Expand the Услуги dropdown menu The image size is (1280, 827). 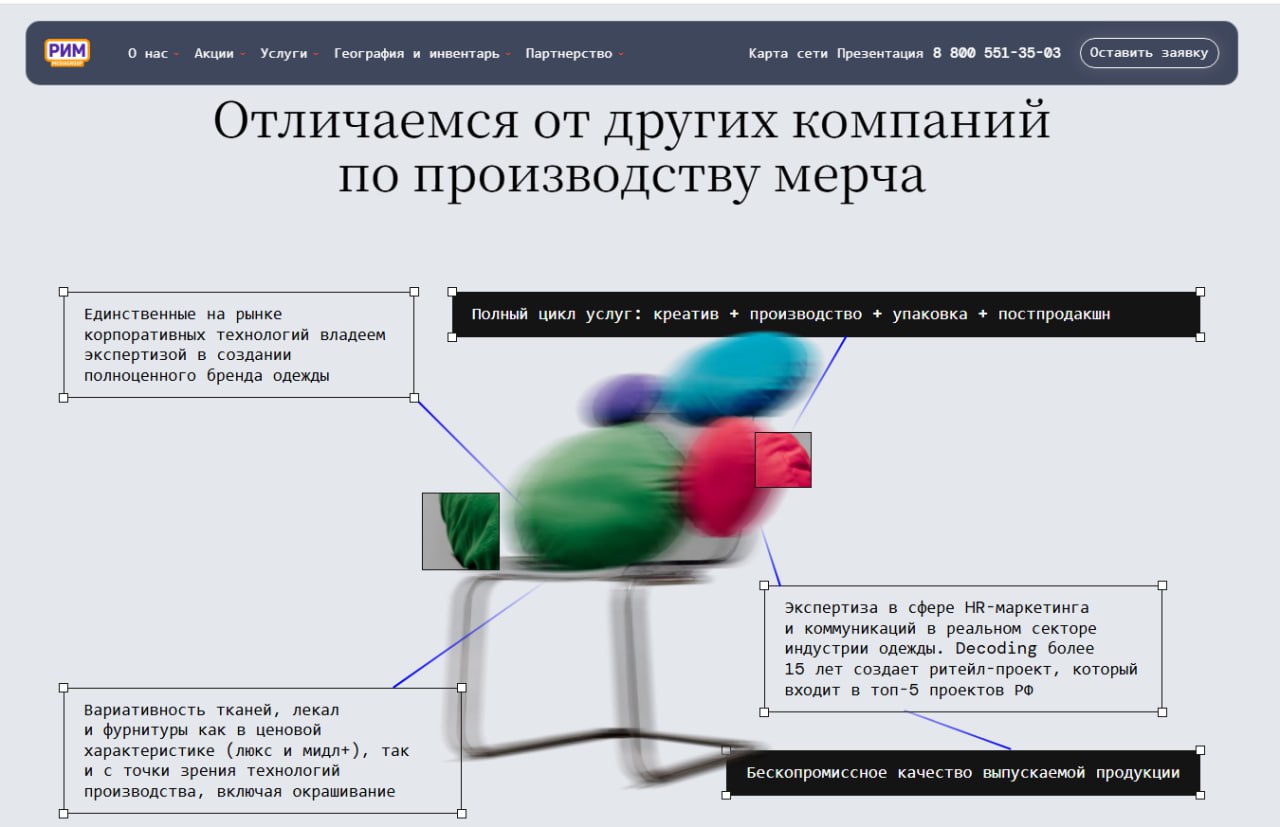click(x=289, y=54)
